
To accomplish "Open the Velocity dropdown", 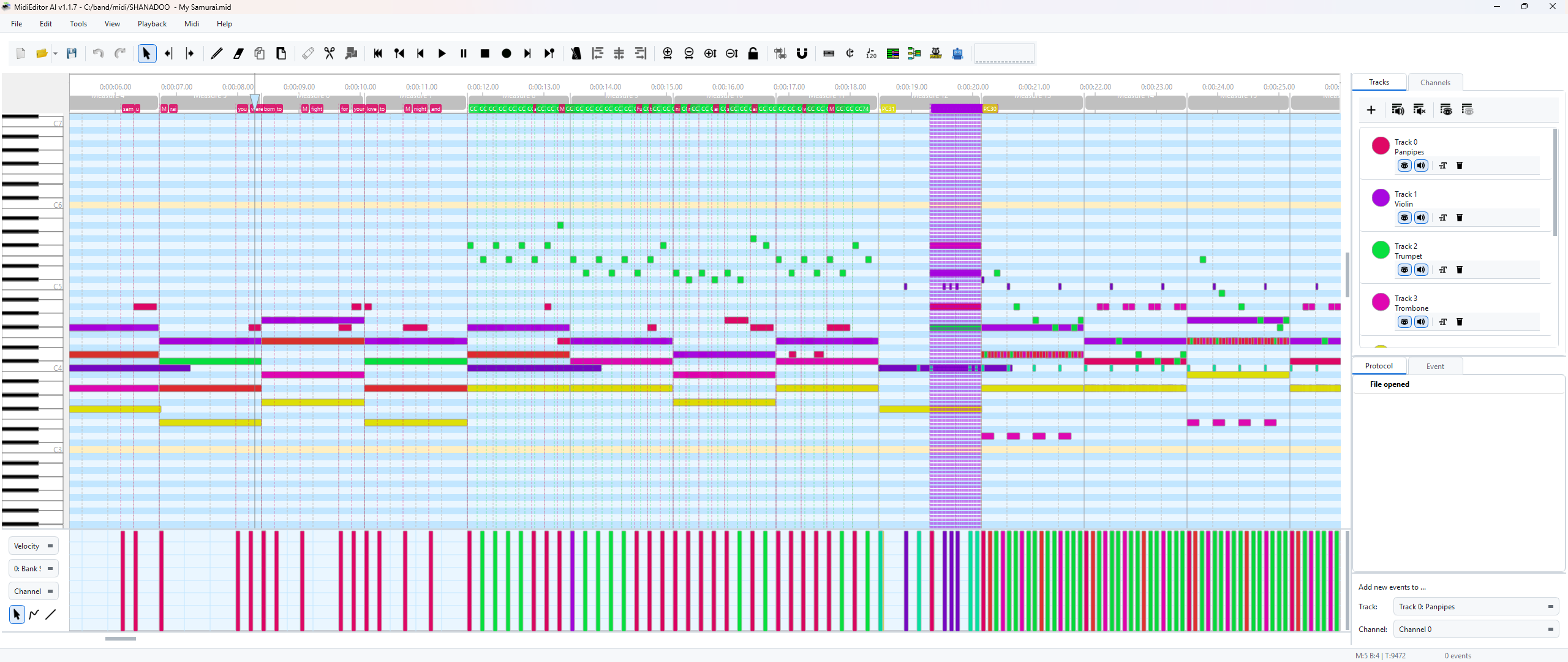I will click(34, 546).
